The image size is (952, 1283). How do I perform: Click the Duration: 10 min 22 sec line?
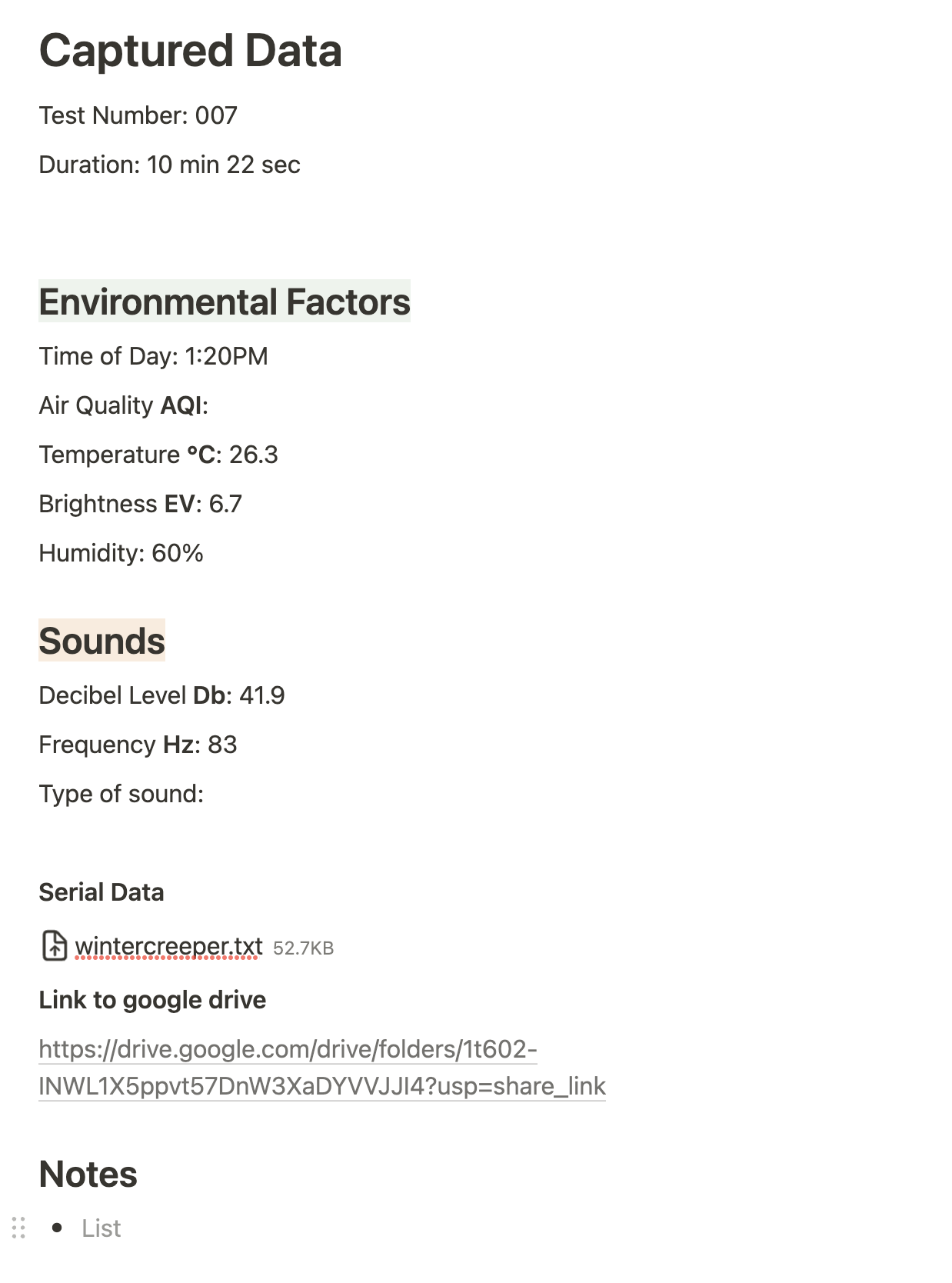(x=169, y=165)
